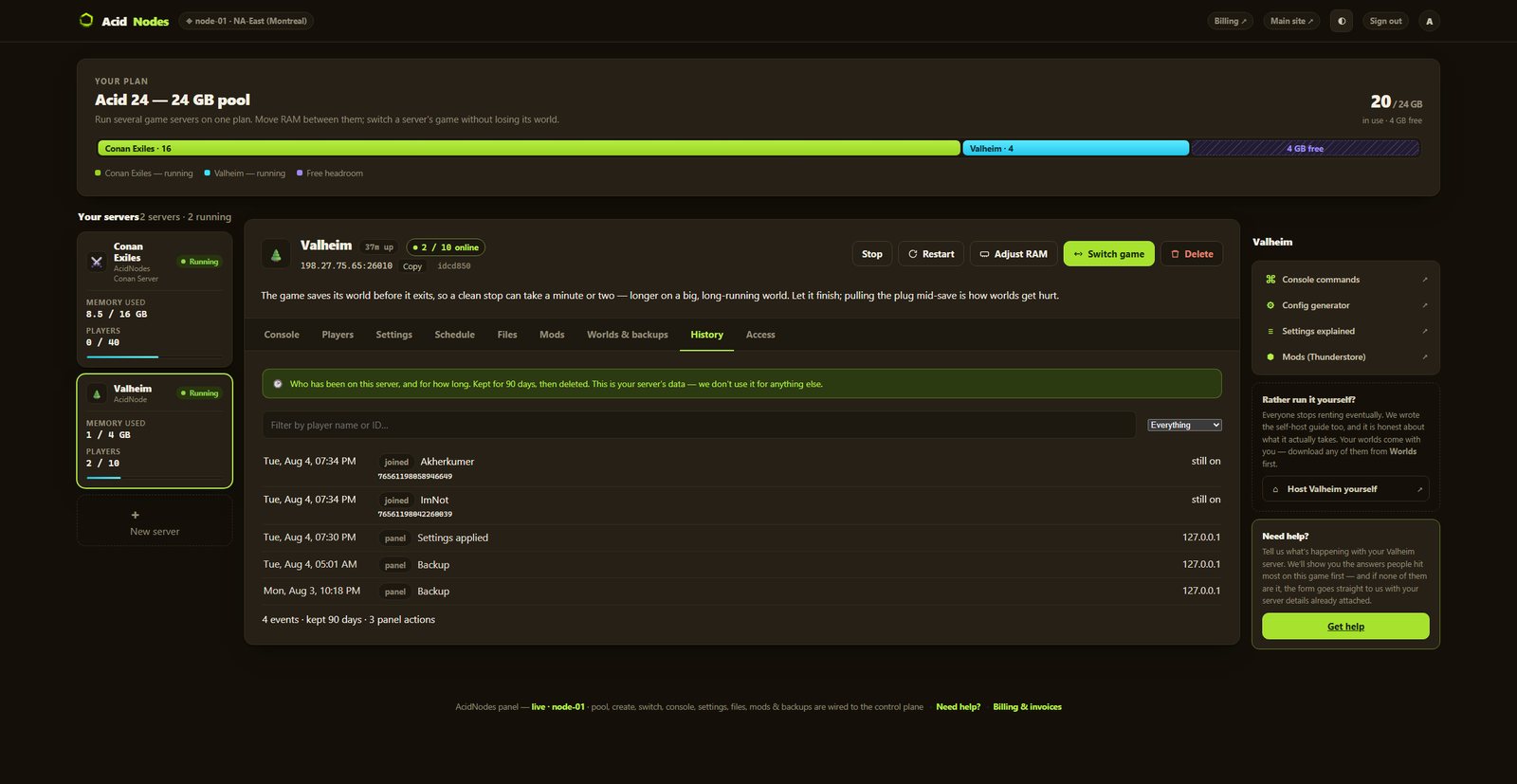Viewport: 1517px width, 784px height.
Task: Click the external-link arrow beside Settings explained
Action: pyautogui.click(x=1424, y=331)
